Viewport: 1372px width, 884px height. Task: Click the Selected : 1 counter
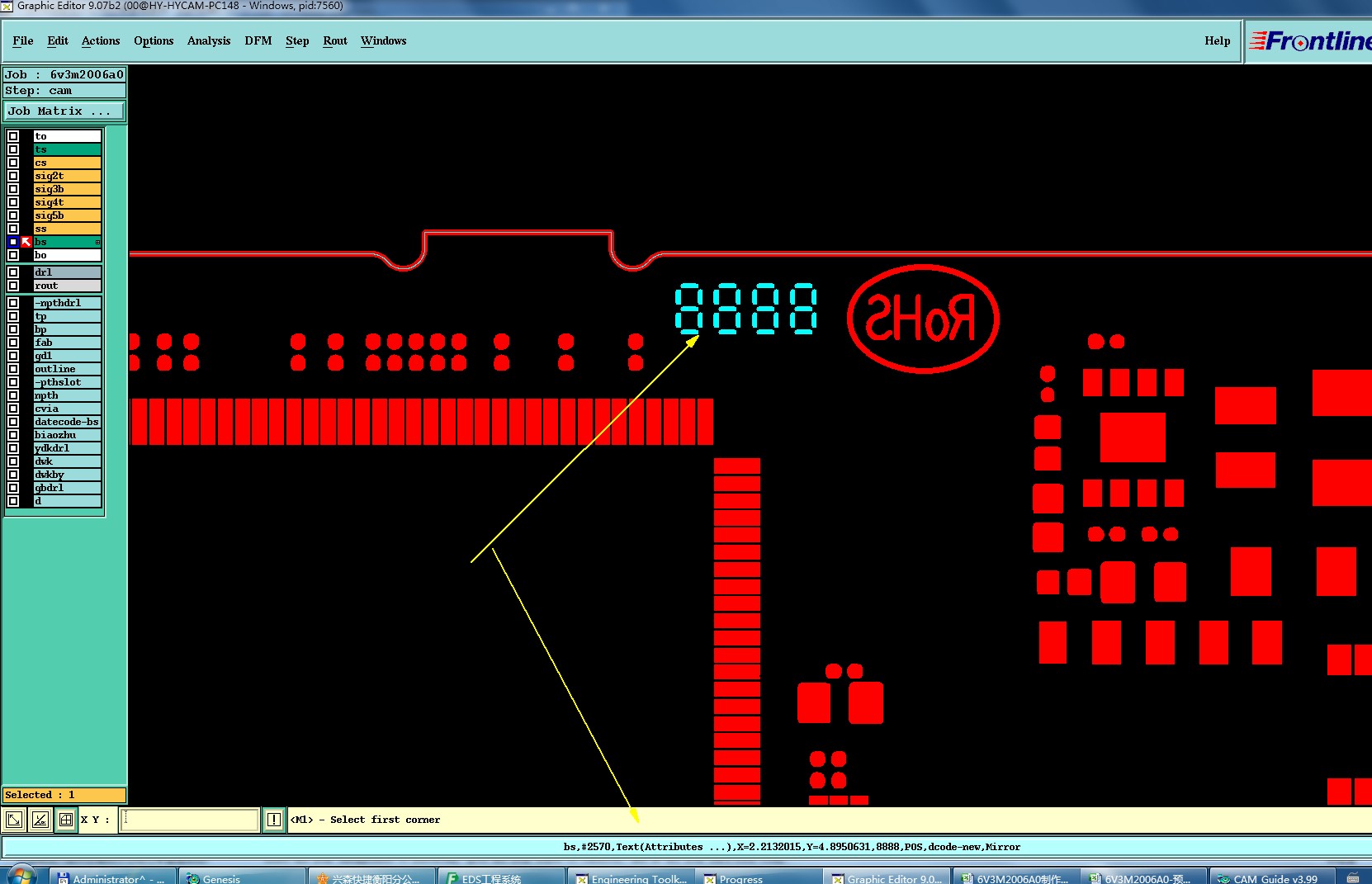(x=64, y=795)
